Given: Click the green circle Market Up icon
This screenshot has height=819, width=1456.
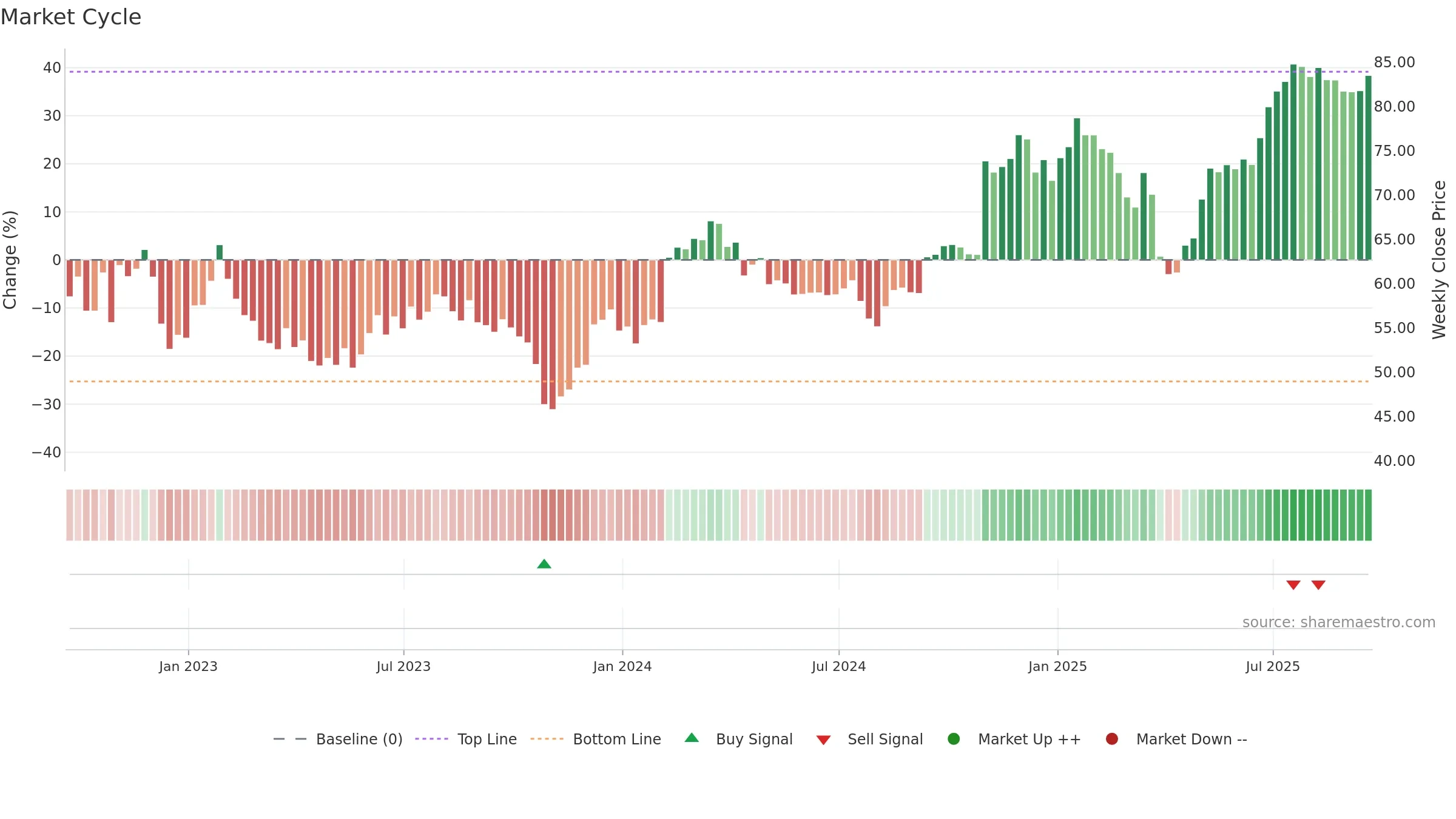Looking at the screenshot, I should point(954,739).
